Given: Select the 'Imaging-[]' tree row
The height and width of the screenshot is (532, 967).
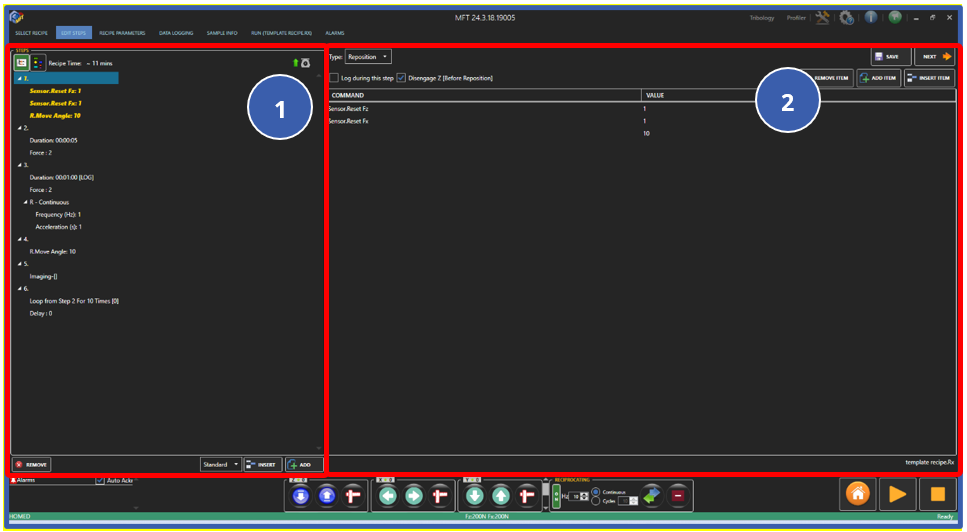Looking at the screenshot, I should (43, 276).
